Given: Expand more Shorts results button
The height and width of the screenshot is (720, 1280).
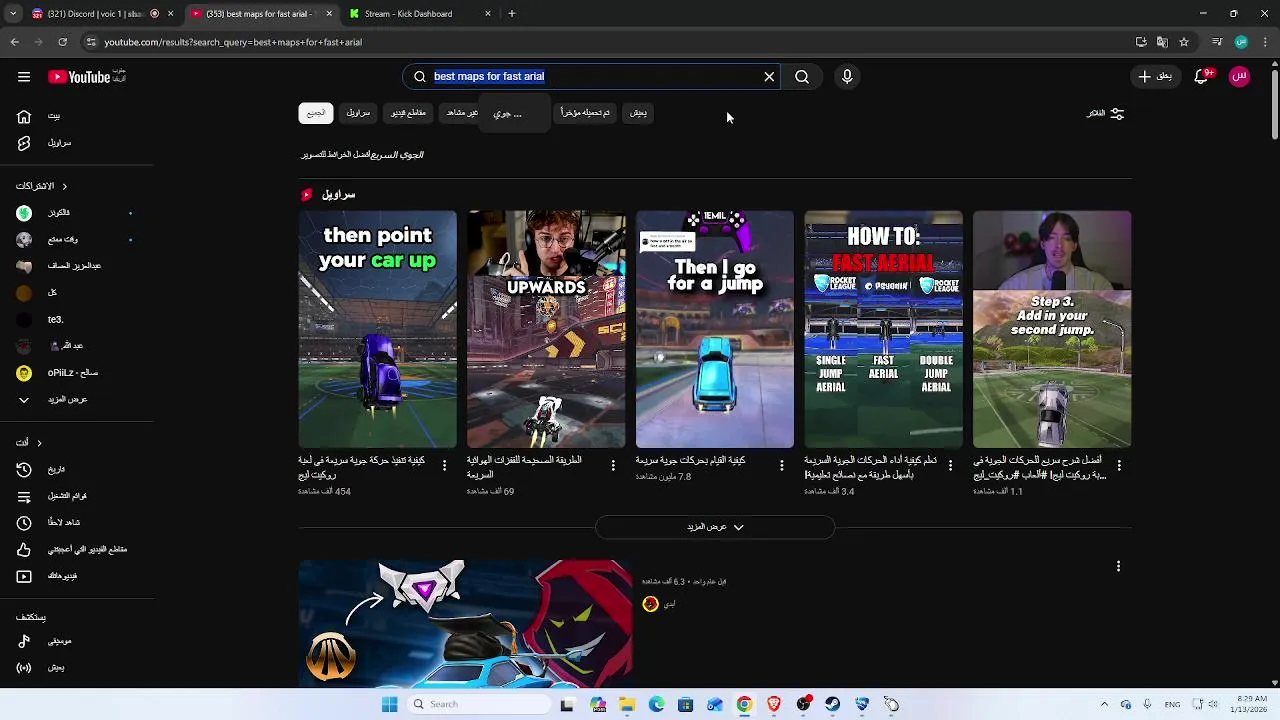Looking at the screenshot, I should (x=715, y=527).
